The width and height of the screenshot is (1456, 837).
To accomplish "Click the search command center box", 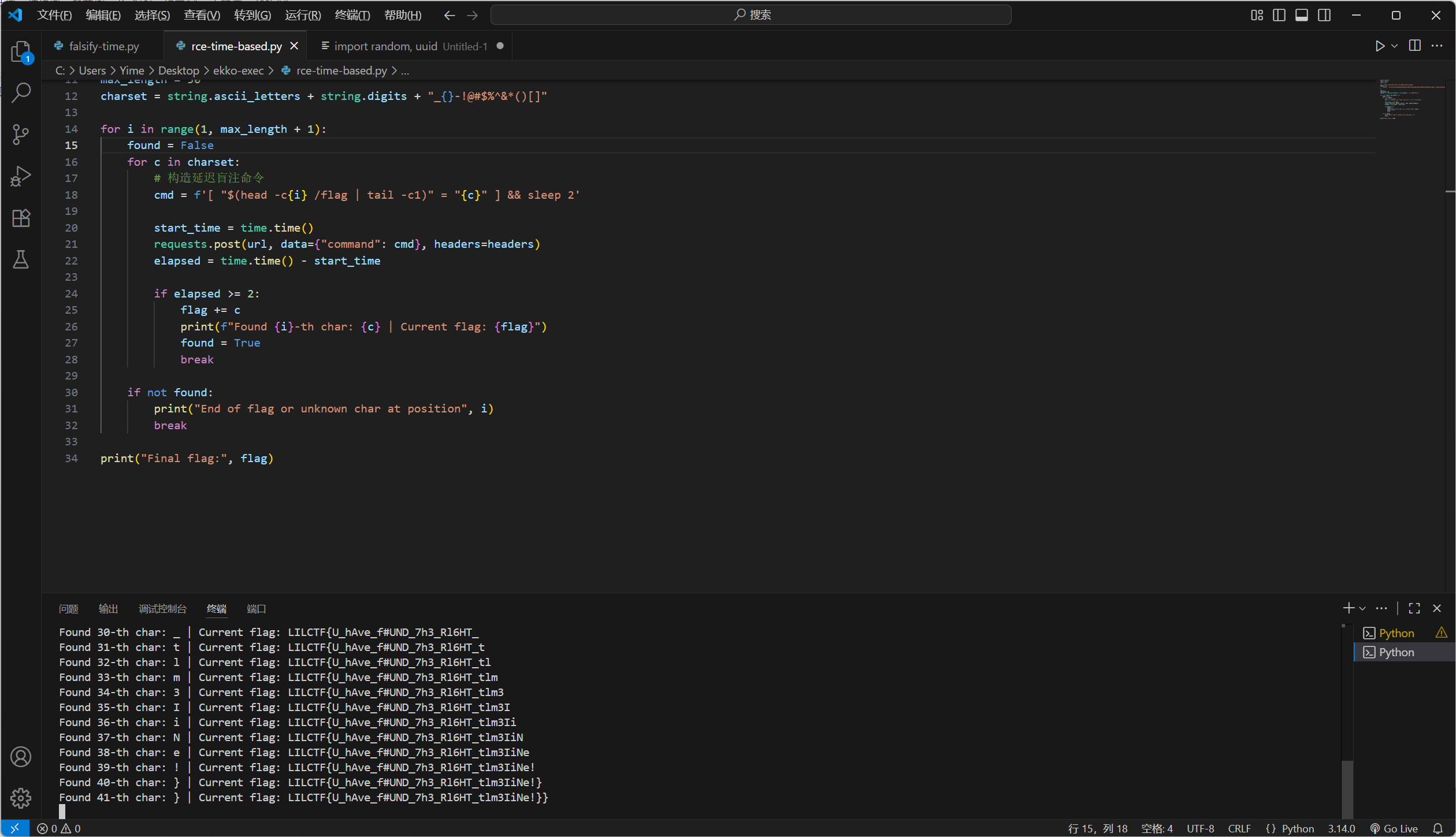I will [751, 15].
